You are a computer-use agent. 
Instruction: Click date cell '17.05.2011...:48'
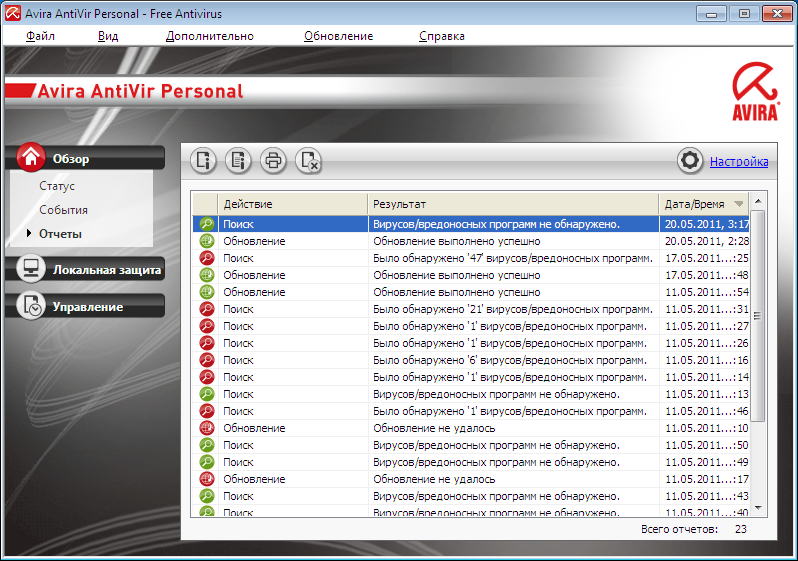(x=706, y=275)
